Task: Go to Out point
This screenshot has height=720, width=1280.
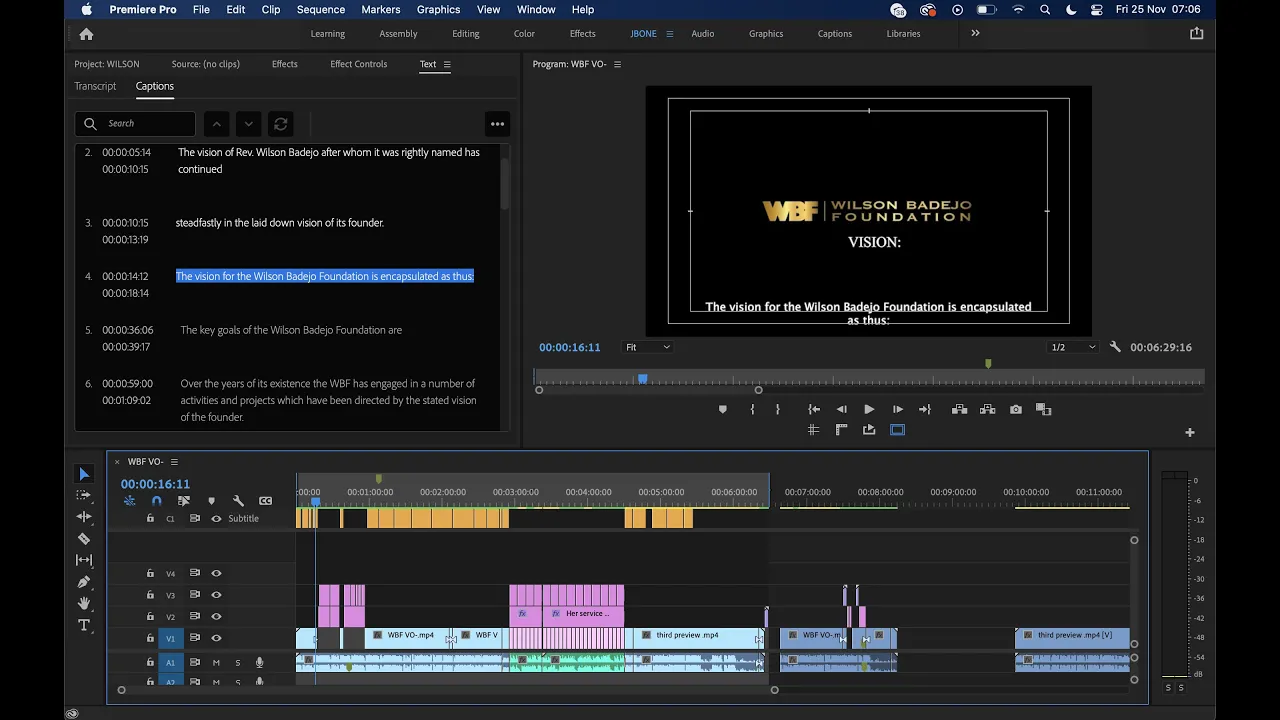Action: click(x=925, y=409)
